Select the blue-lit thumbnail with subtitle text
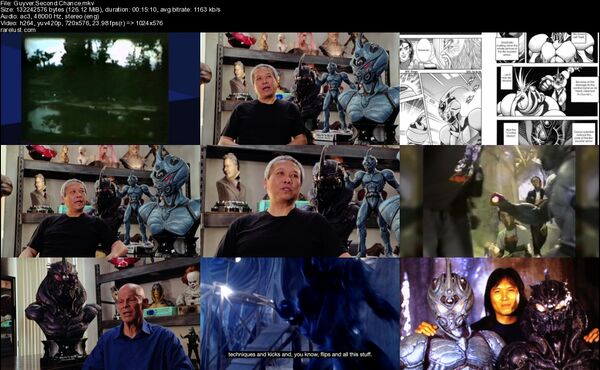The width and height of the screenshot is (600, 370). (300, 314)
